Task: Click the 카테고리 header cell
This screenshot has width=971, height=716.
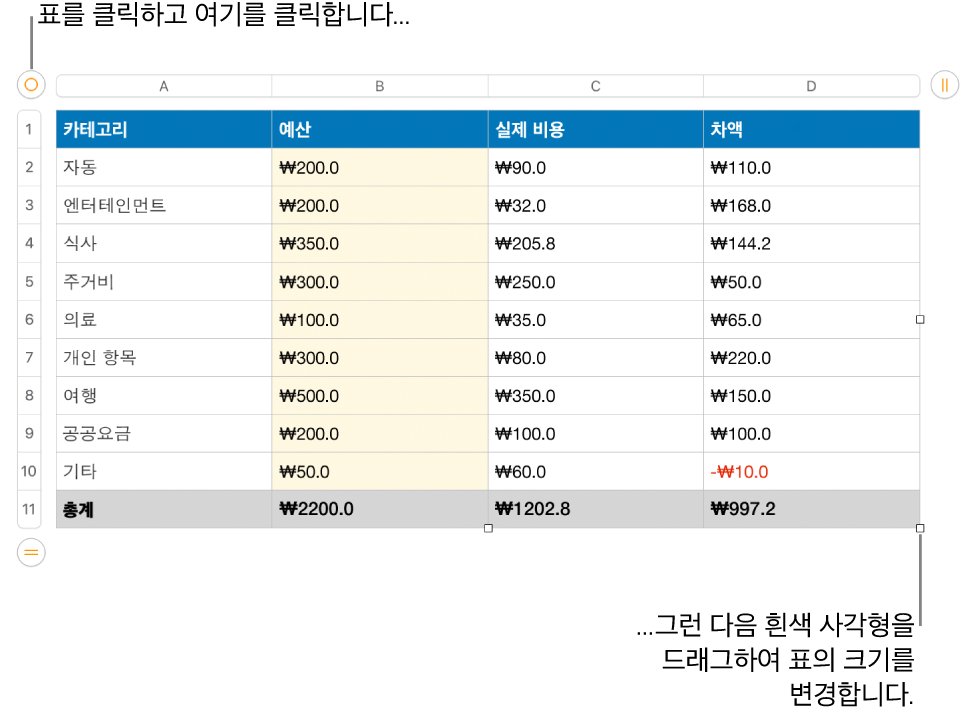Action: 163,129
